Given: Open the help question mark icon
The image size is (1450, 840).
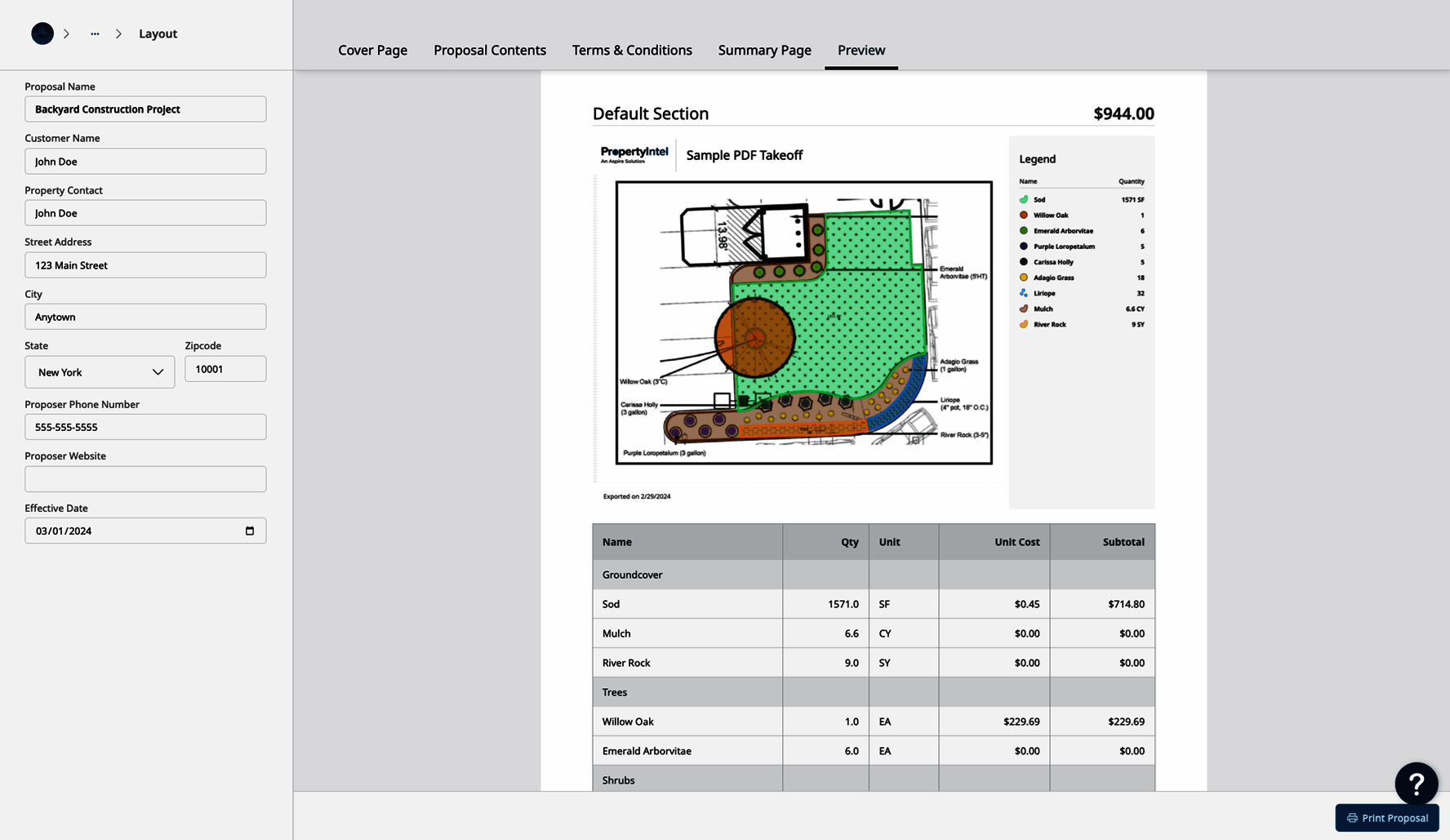Looking at the screenshot, I should (x=1416, y=784).
